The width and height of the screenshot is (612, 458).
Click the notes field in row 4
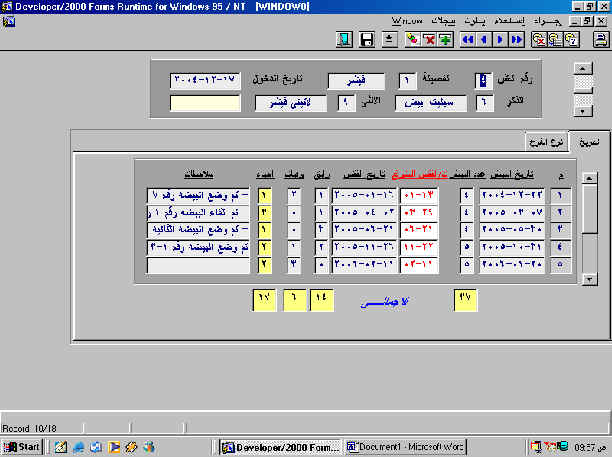[198, 248]
